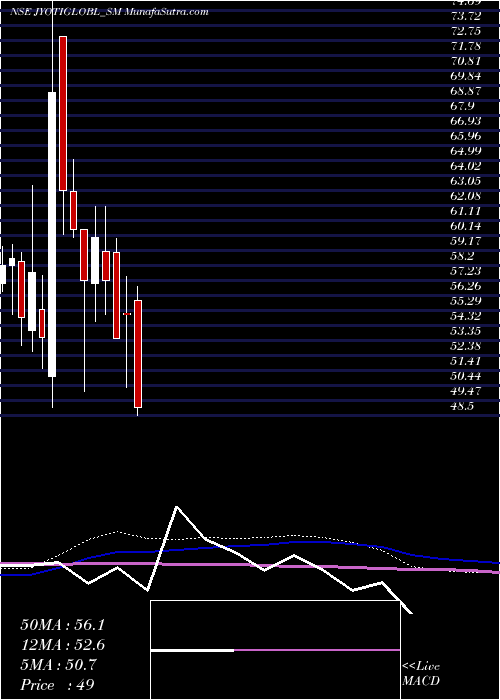Click the peak of the white MACD line

(x=177, y=507)
